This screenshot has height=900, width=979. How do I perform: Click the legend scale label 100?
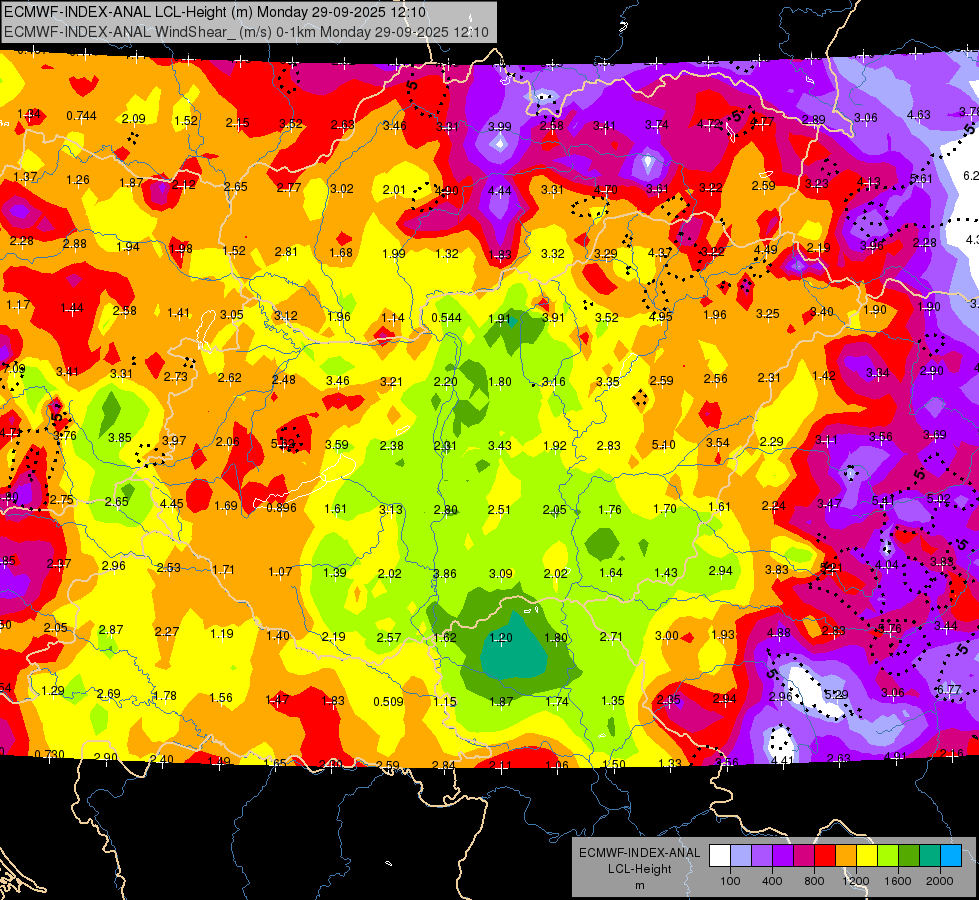pyautogui.click(x=730, y=881)
